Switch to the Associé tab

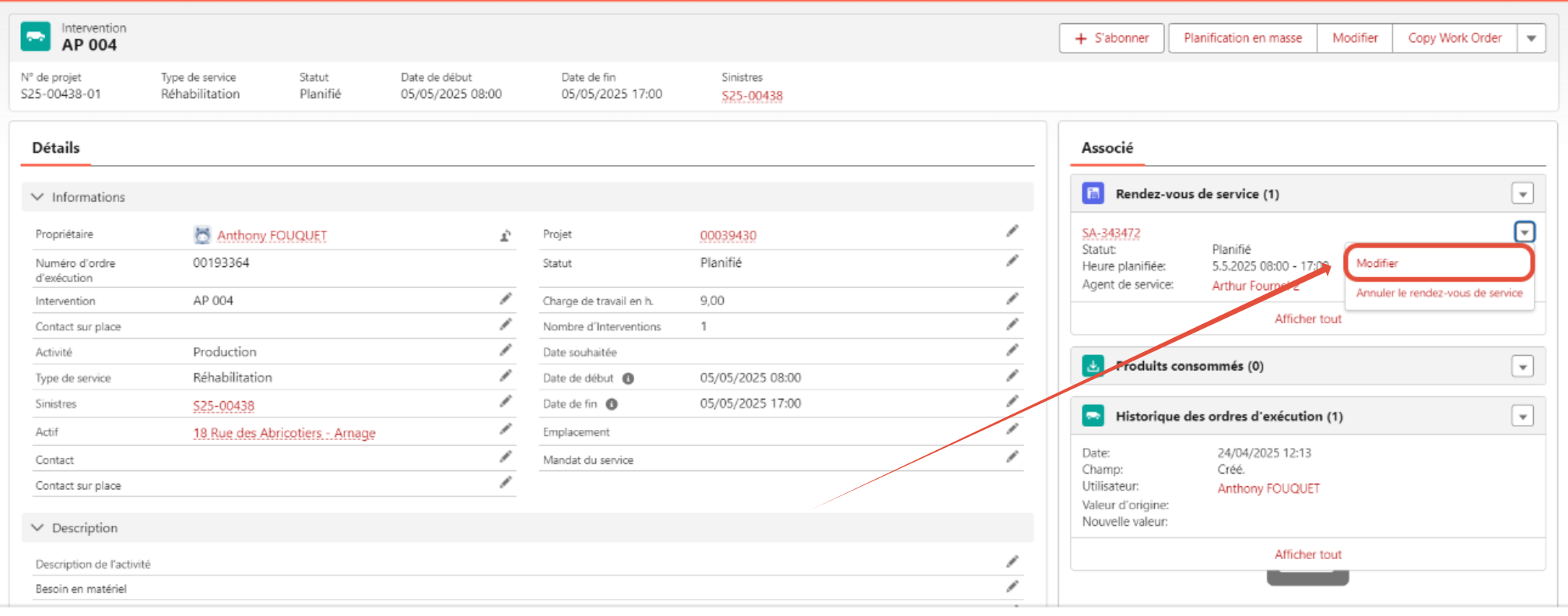coord(1107,147)
